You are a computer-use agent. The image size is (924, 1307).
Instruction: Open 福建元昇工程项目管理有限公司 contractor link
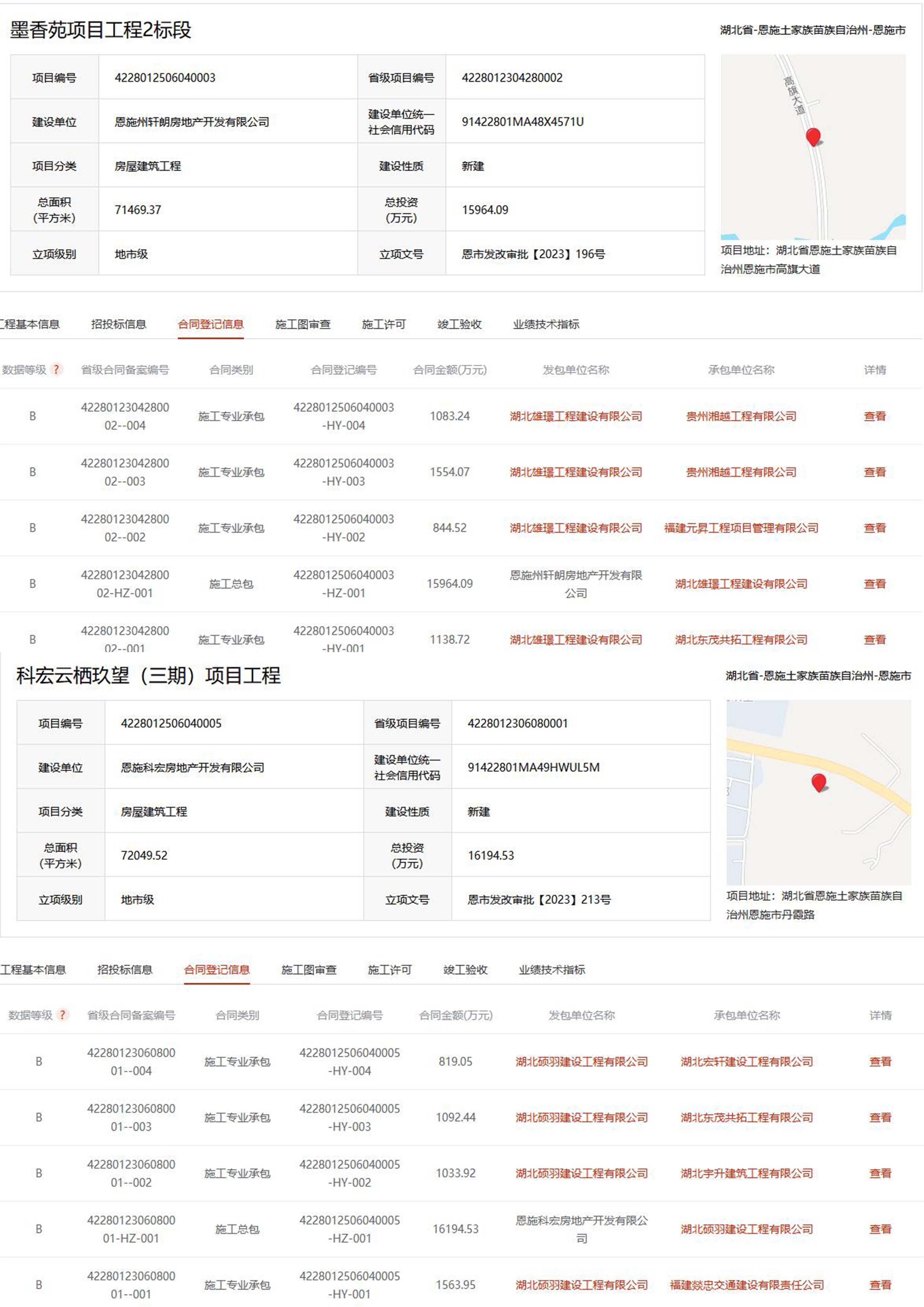(741, 528)
